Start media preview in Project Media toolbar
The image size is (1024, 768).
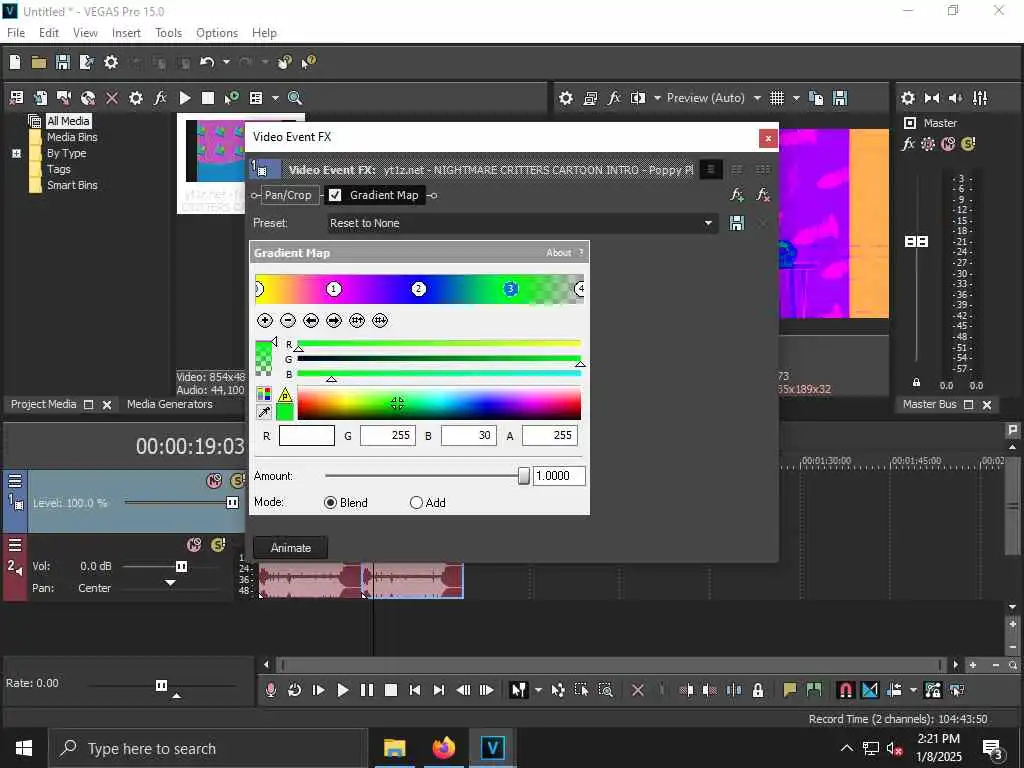(185, 98)
